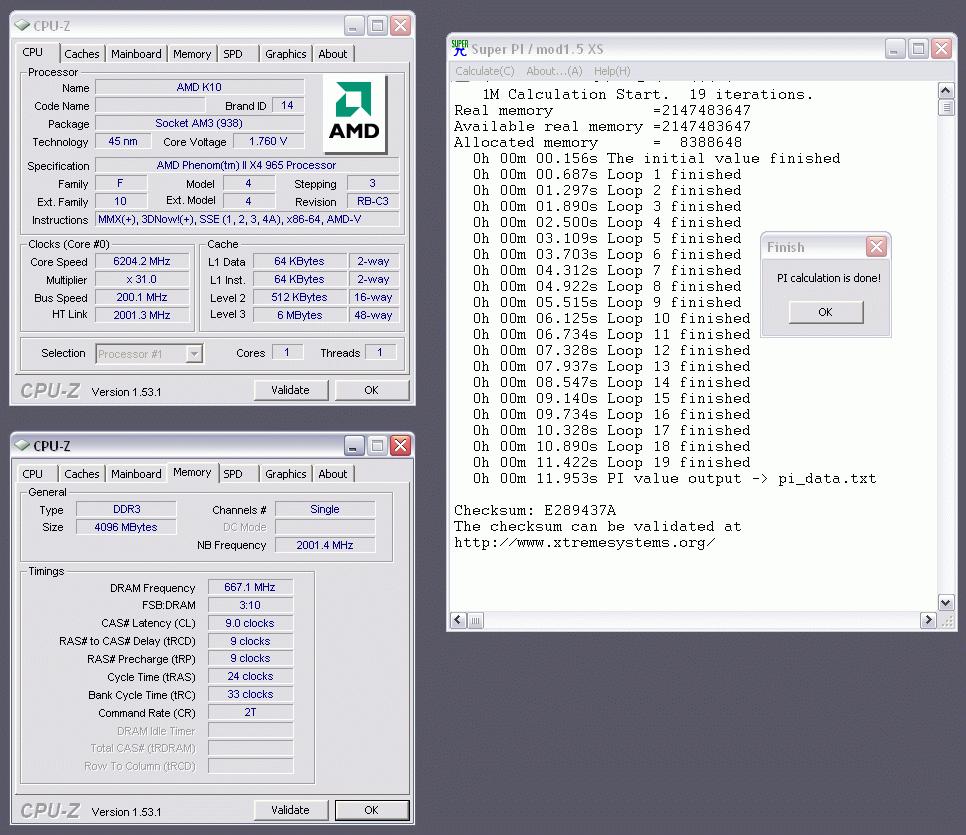This screenshot has width=966, height=835.
Task: Click the HT Link 2001.3 MHz value
Action: click(142, 315)
